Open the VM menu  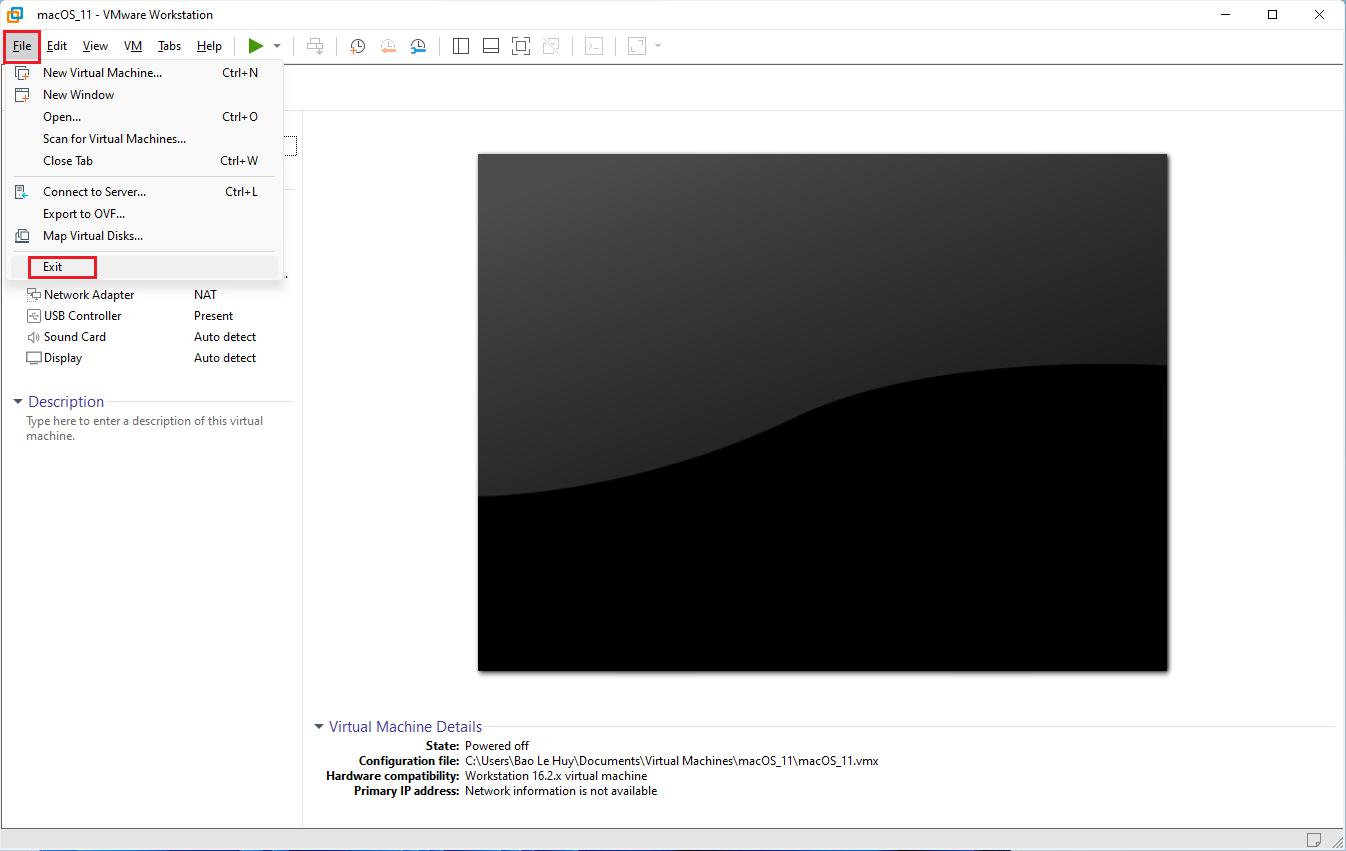coord(133,46)
